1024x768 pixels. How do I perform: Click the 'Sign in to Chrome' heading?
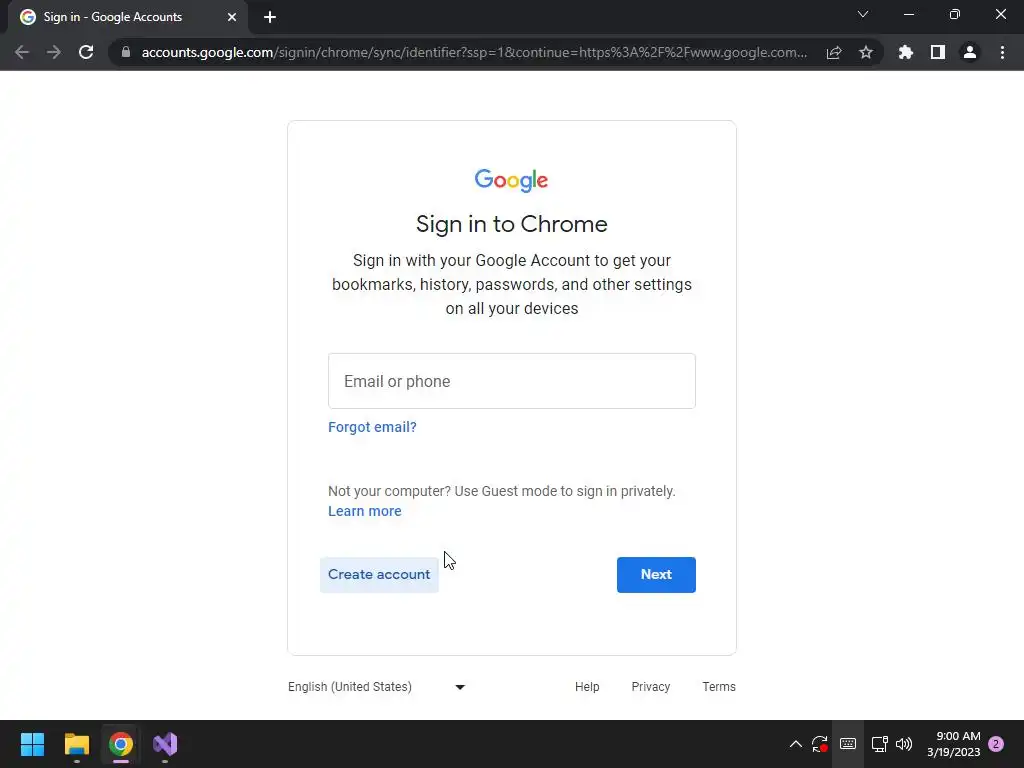pyautogui.click(x=512, y=224)
